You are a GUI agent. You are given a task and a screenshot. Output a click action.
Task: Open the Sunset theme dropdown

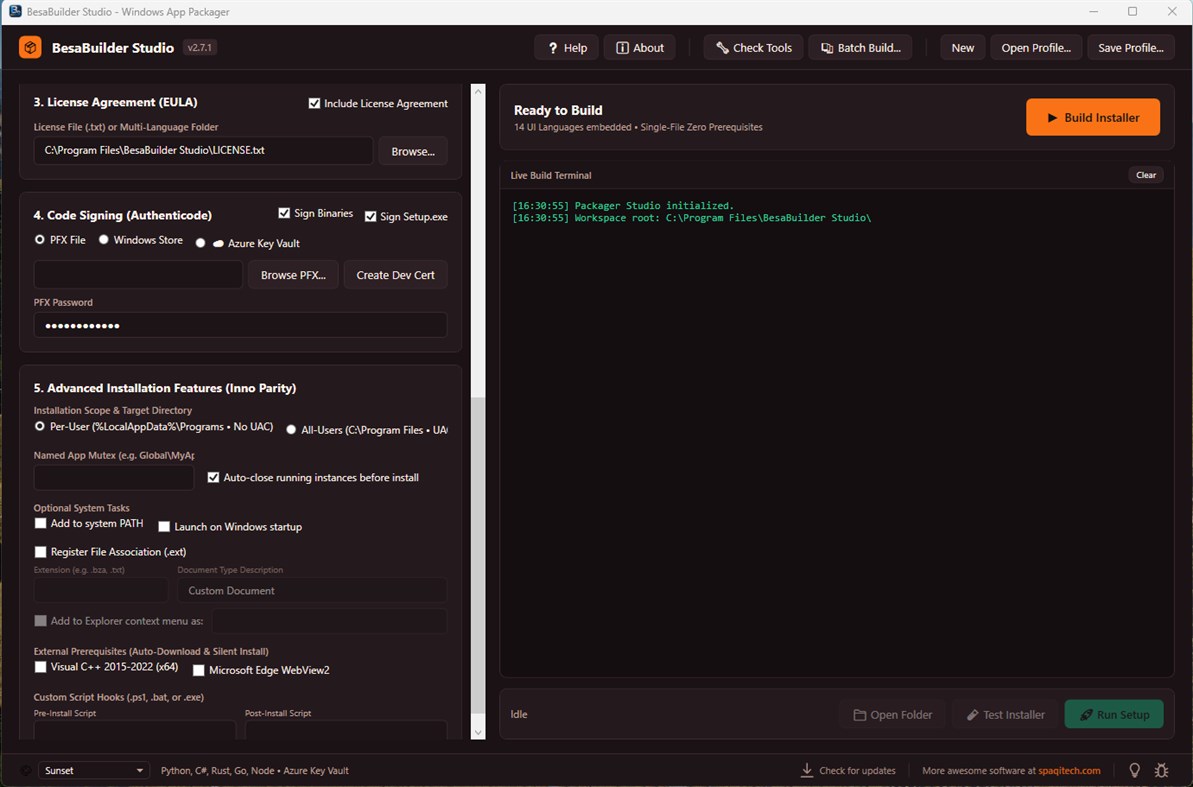(x=93, y=770)
